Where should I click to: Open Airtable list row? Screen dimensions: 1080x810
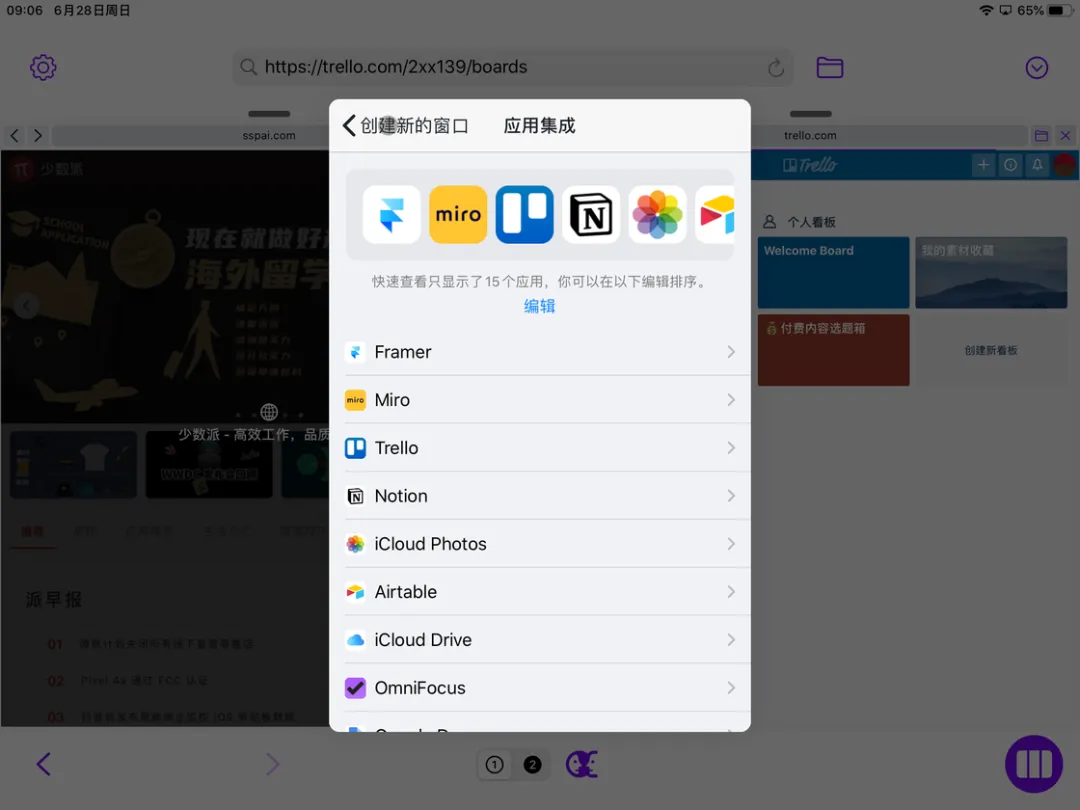tap(540, 592)
